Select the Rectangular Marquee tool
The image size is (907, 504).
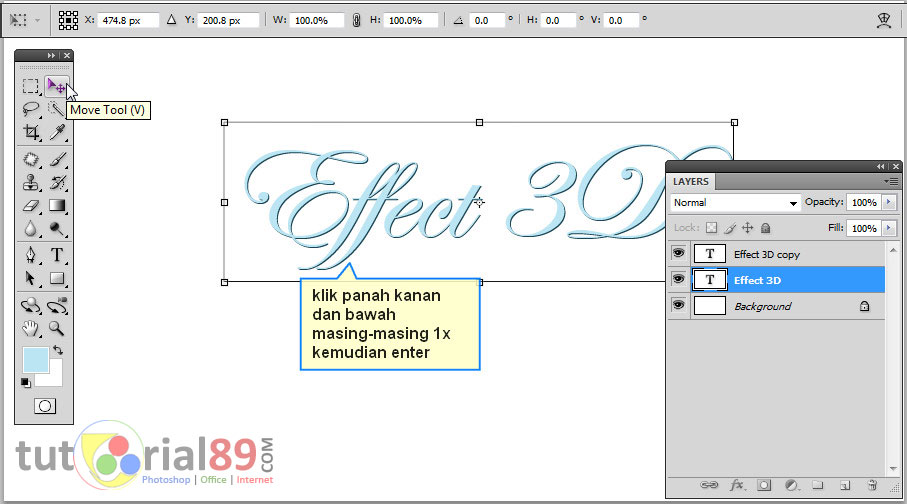pos(31,86)
